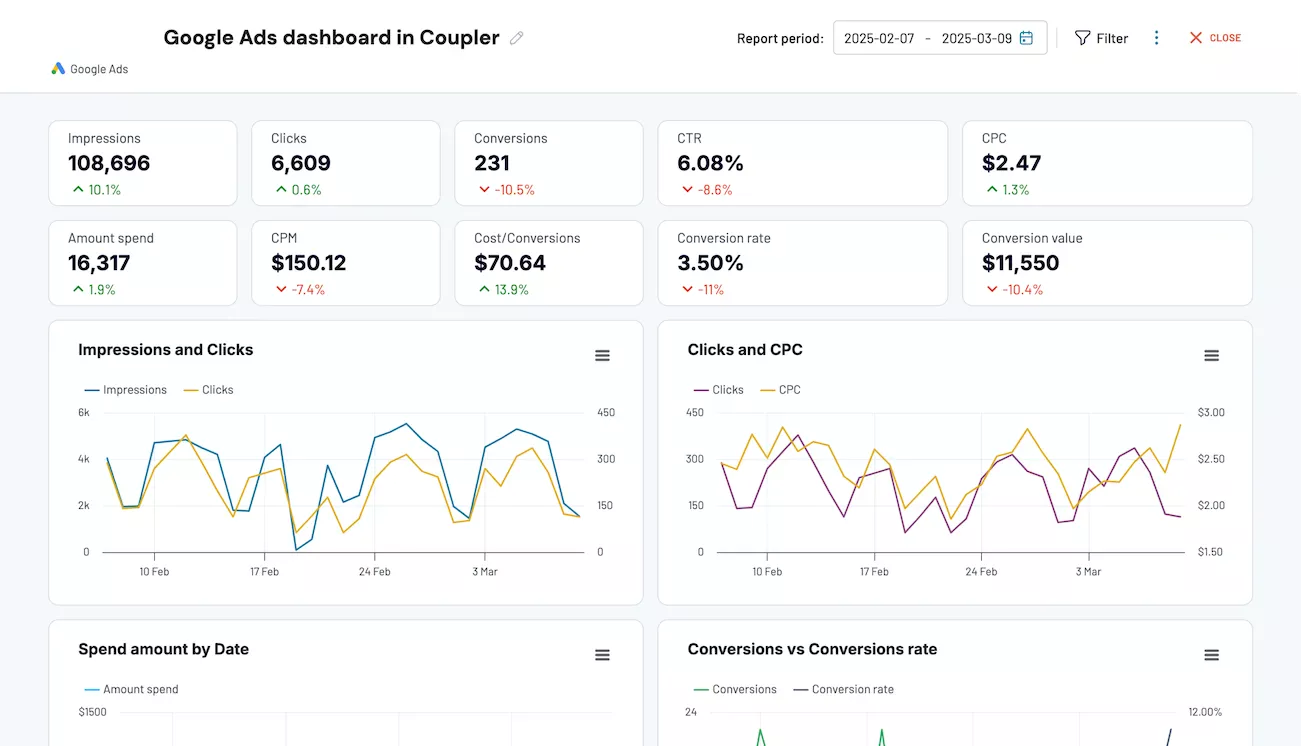Image resolution: width=1301 pixels, height=746 pixels.
Task: Open the three-dot more options menu
Action: point(1156,38)
